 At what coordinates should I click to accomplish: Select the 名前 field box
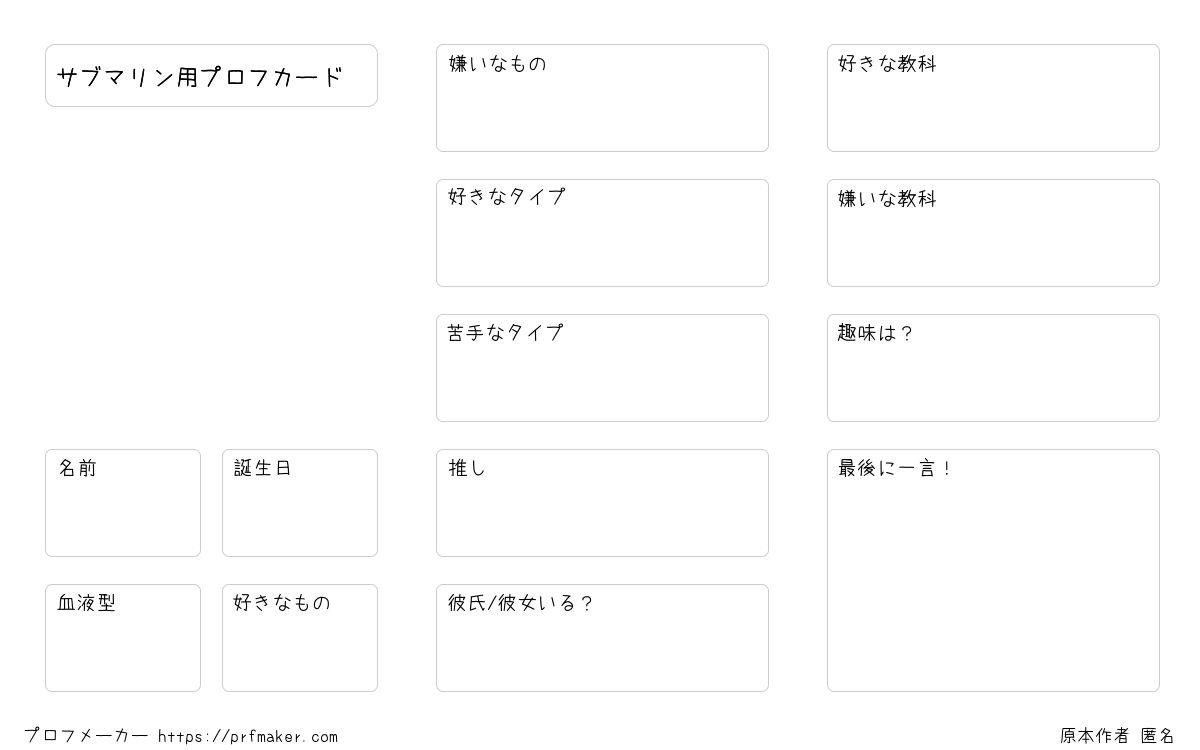click(123, 503)
